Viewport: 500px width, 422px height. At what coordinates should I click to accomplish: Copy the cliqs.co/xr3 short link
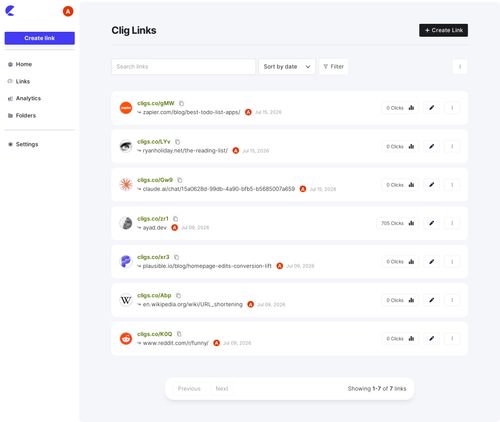click(x=177, y=257)
